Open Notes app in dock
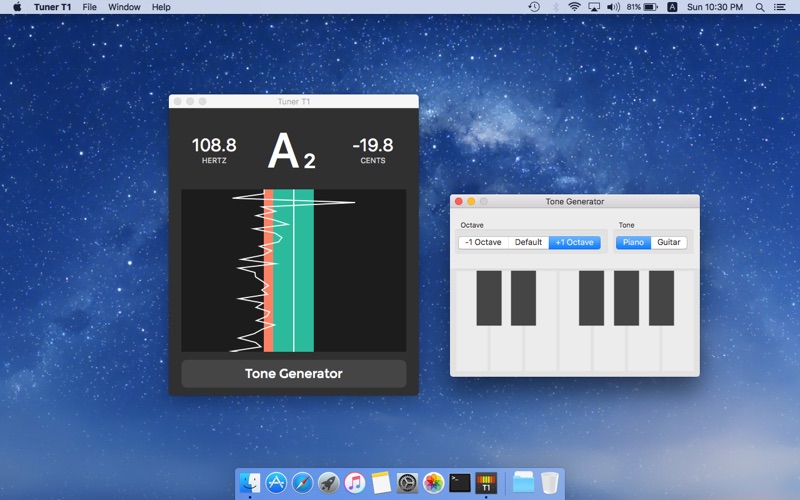This screenshot has width=800, height=500. 381,482
